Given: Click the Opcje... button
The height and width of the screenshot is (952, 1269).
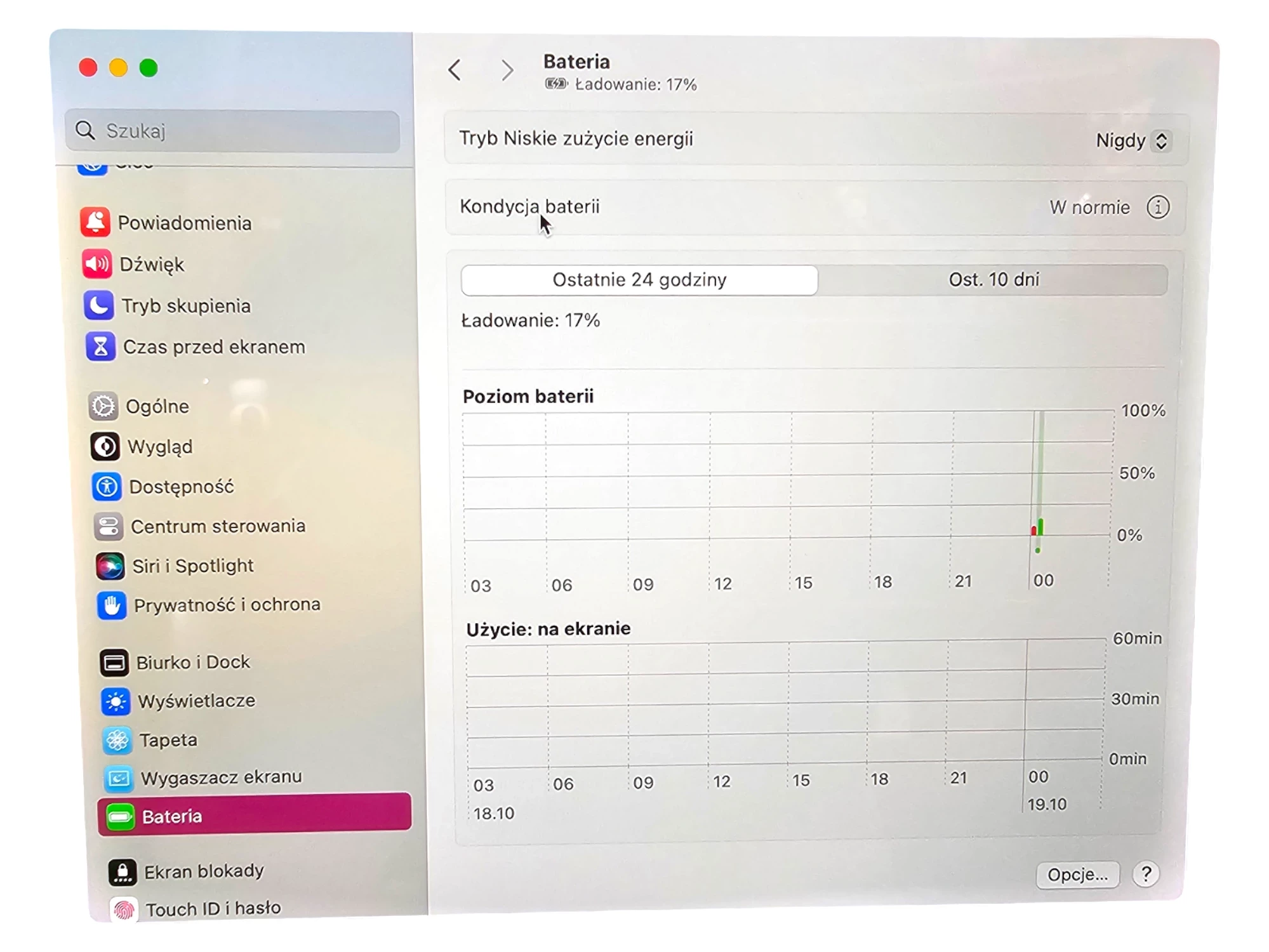Looking at the screenshot, I should point(1077,875).
